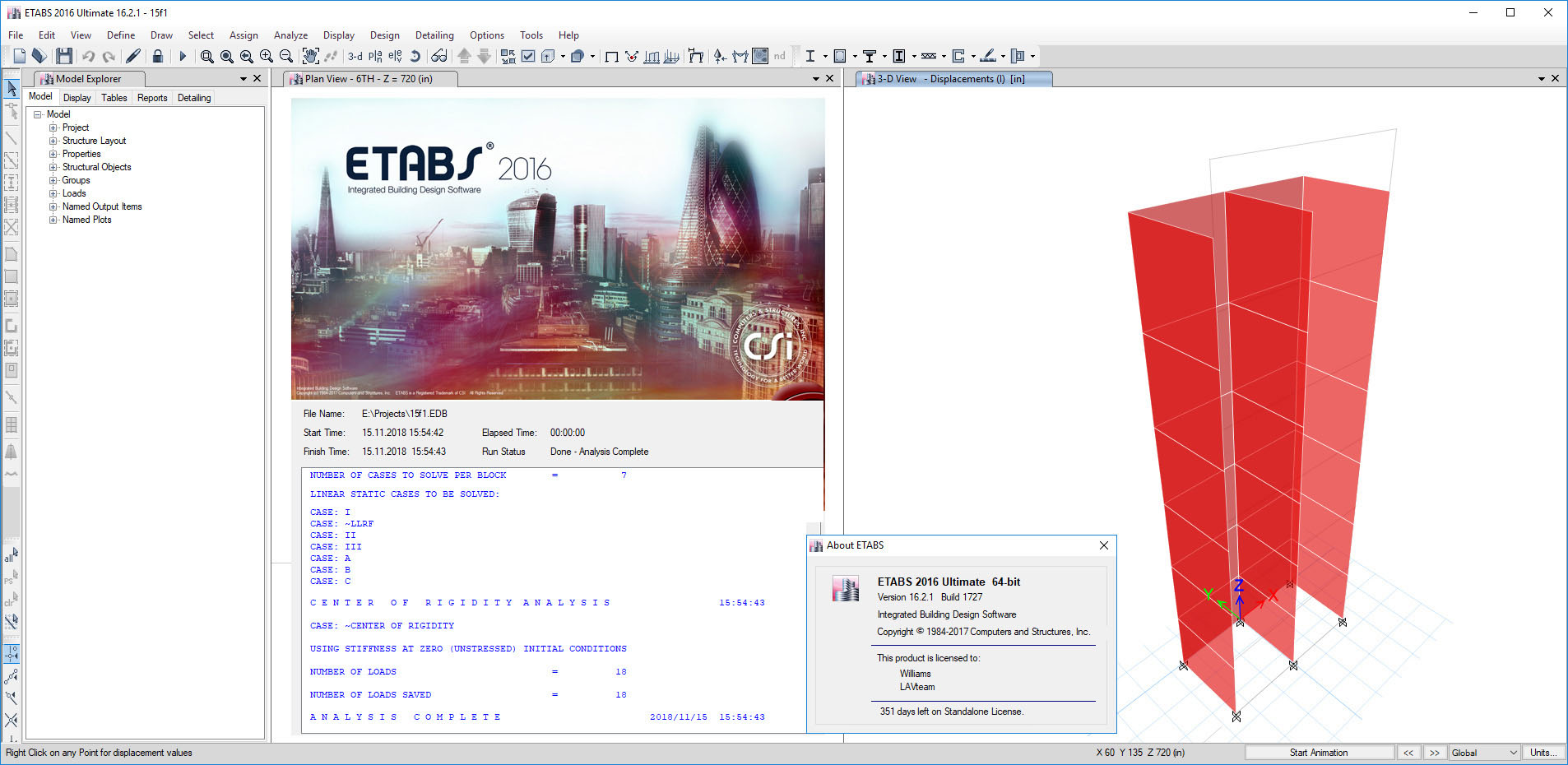Click the '<<' previous step button
The width and height of the screenshot is (1568, 765).
tap(1408, 753)
